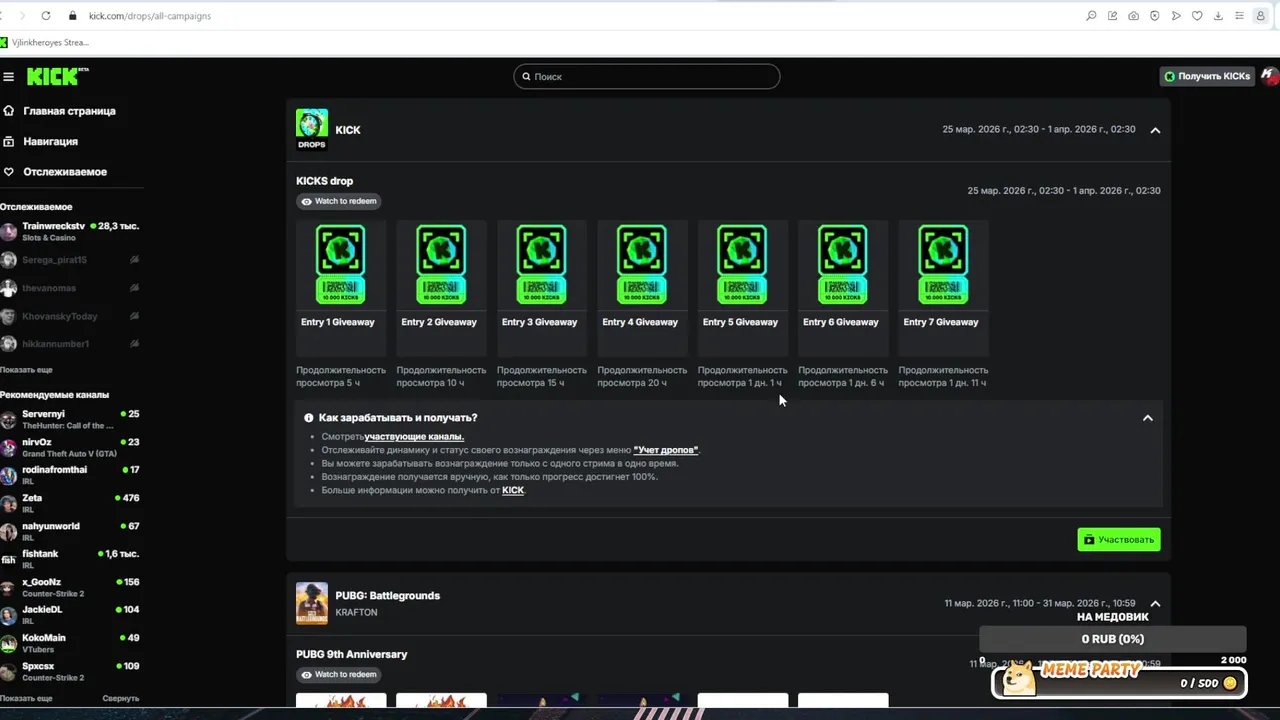Click offline icon beside KhovanskyToday

coord(134,316)
